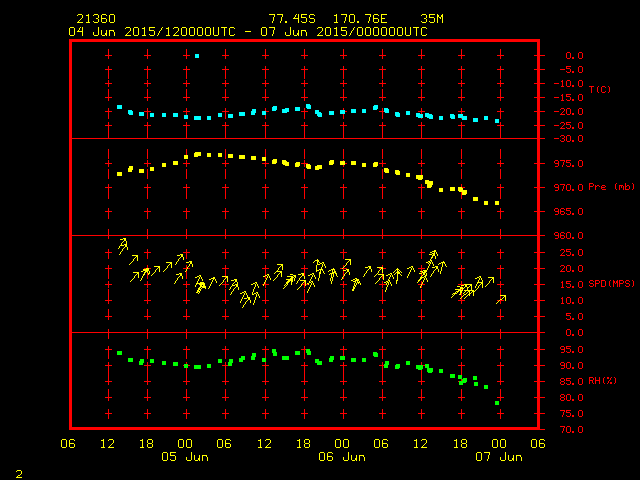Click the "75.0" humidity tick label
This screenshot has height=480, width=640.
[571, 413]
